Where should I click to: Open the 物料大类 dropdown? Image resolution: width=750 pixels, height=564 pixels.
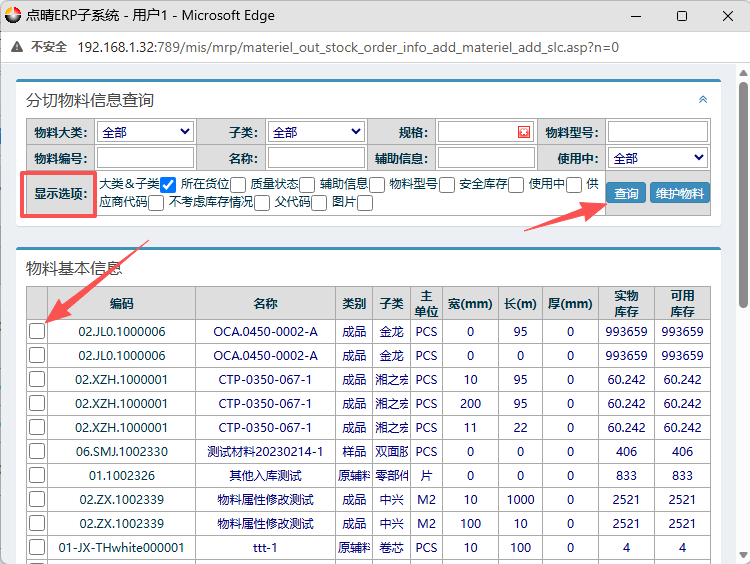coord(145,132)
